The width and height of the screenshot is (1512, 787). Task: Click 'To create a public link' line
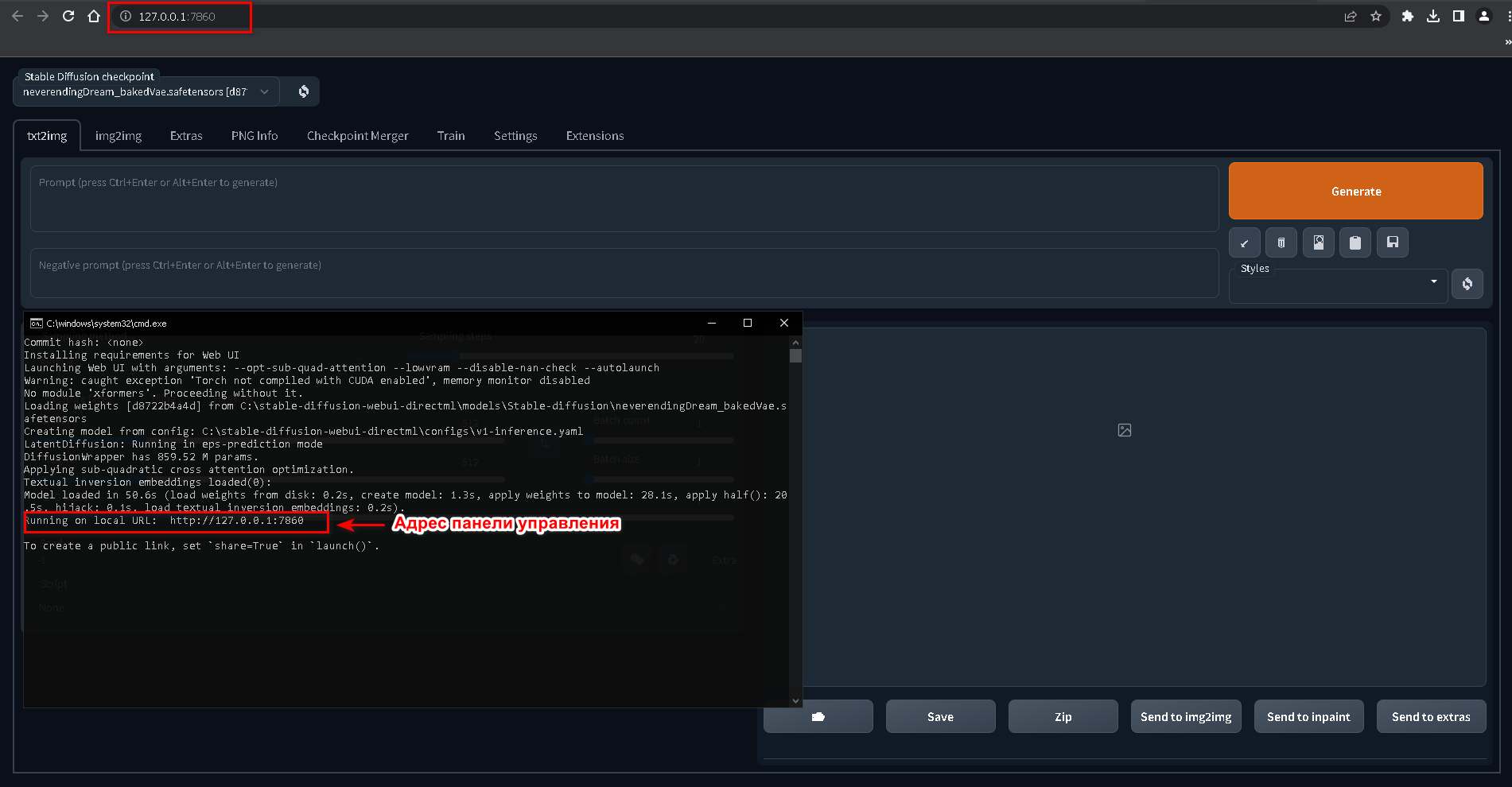click(201, 546)
